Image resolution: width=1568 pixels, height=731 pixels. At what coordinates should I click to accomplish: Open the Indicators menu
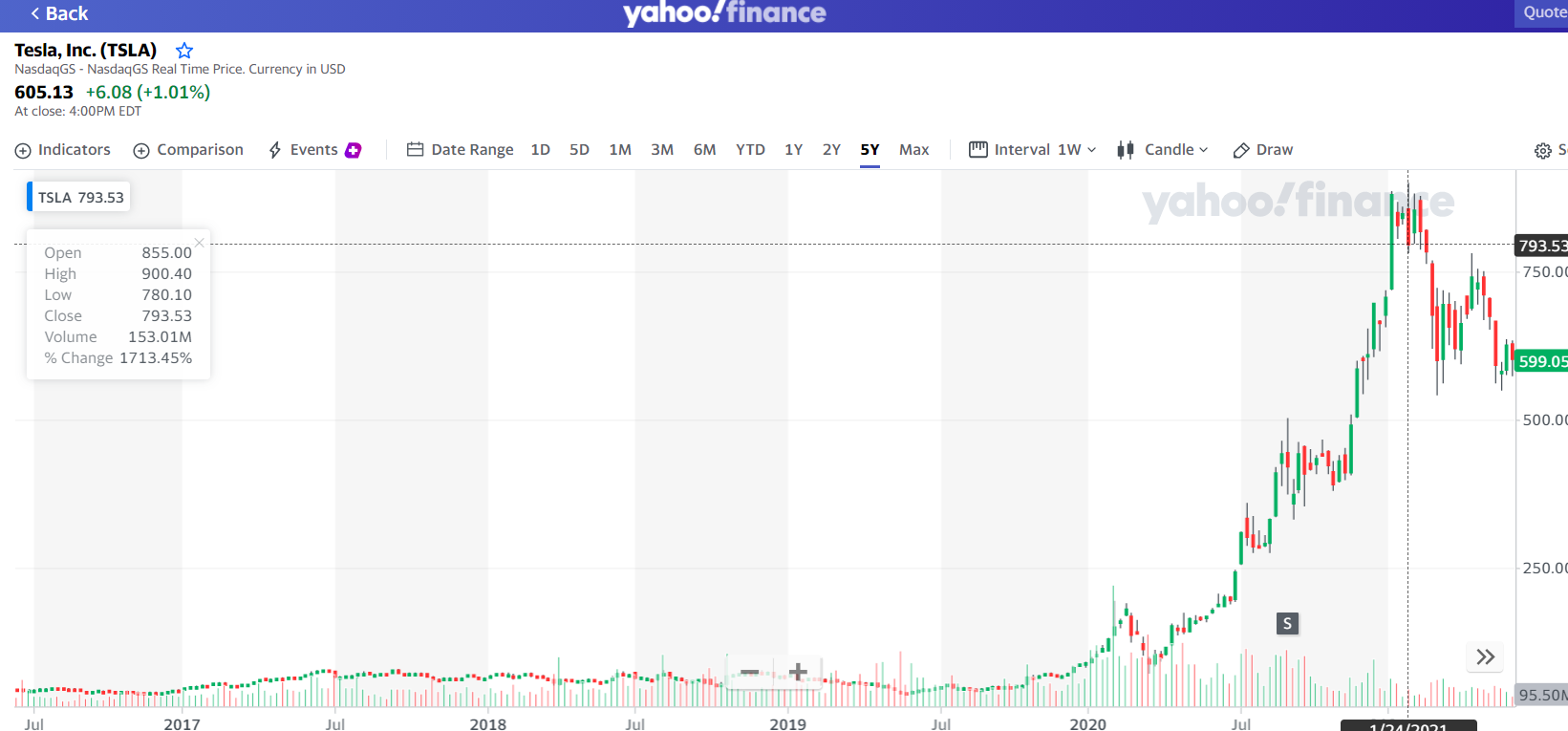tap(63, 150)
